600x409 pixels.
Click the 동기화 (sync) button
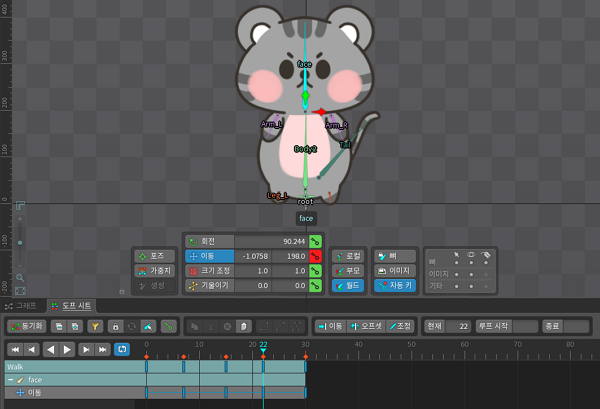pos(27,326)
